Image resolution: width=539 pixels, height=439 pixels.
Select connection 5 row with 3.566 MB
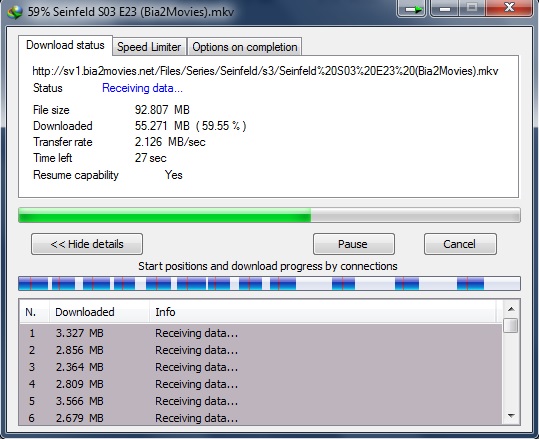[x=261, y=401]
